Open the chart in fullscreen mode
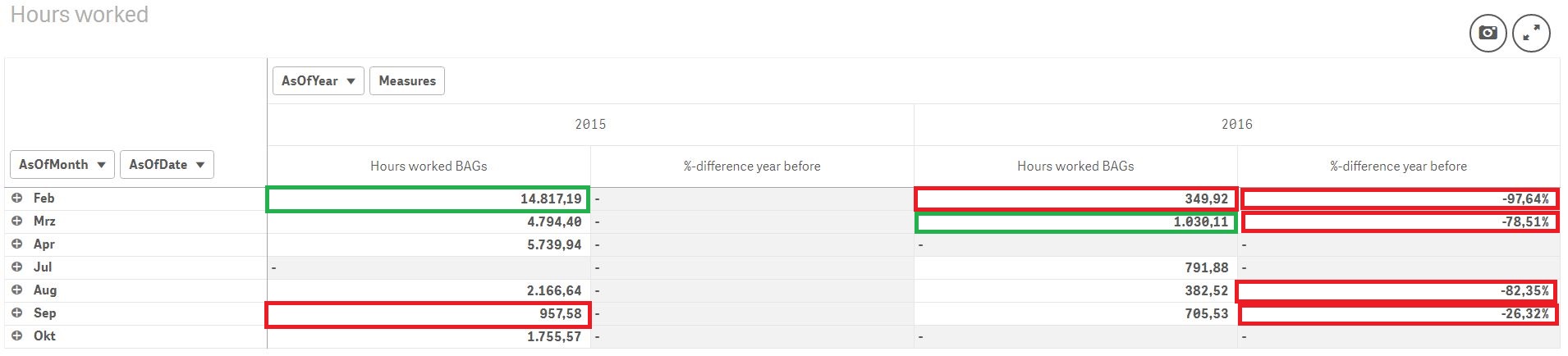This screenshot has width=1568, height=356. click(x=1531, y=34)
